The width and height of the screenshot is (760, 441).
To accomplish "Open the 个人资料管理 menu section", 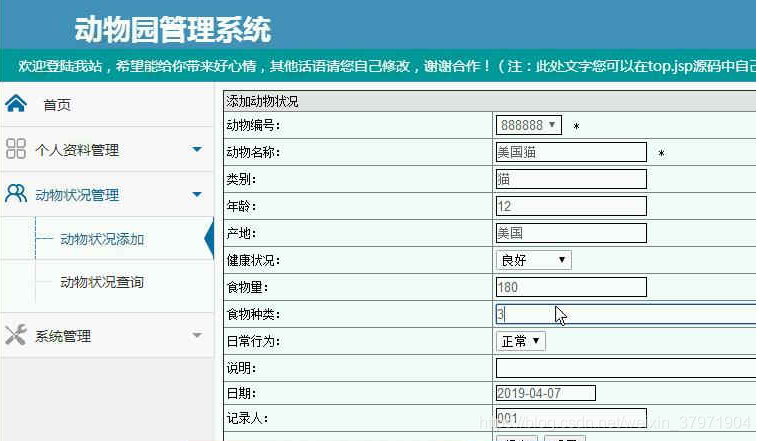I will 77,150.
